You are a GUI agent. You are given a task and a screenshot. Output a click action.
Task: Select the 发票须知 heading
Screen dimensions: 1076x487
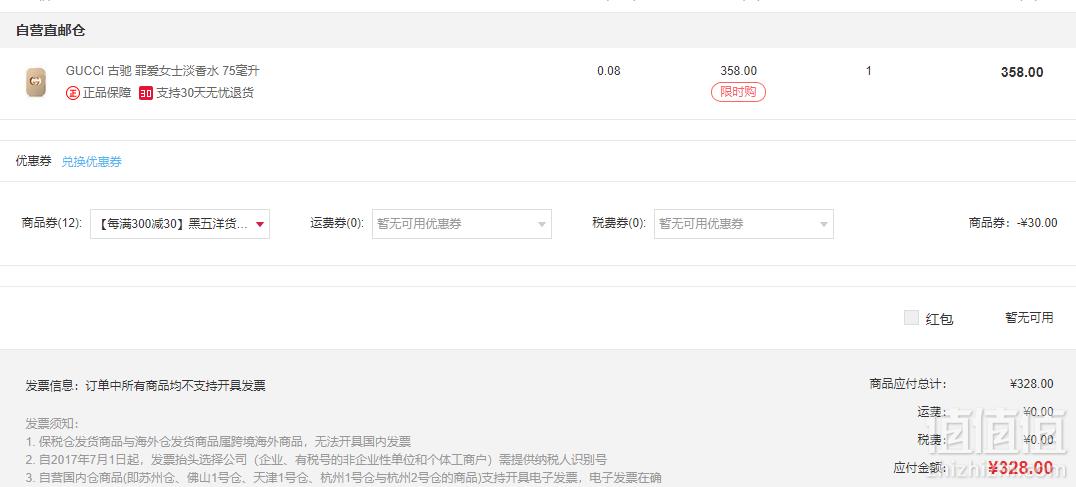point(52,423)
